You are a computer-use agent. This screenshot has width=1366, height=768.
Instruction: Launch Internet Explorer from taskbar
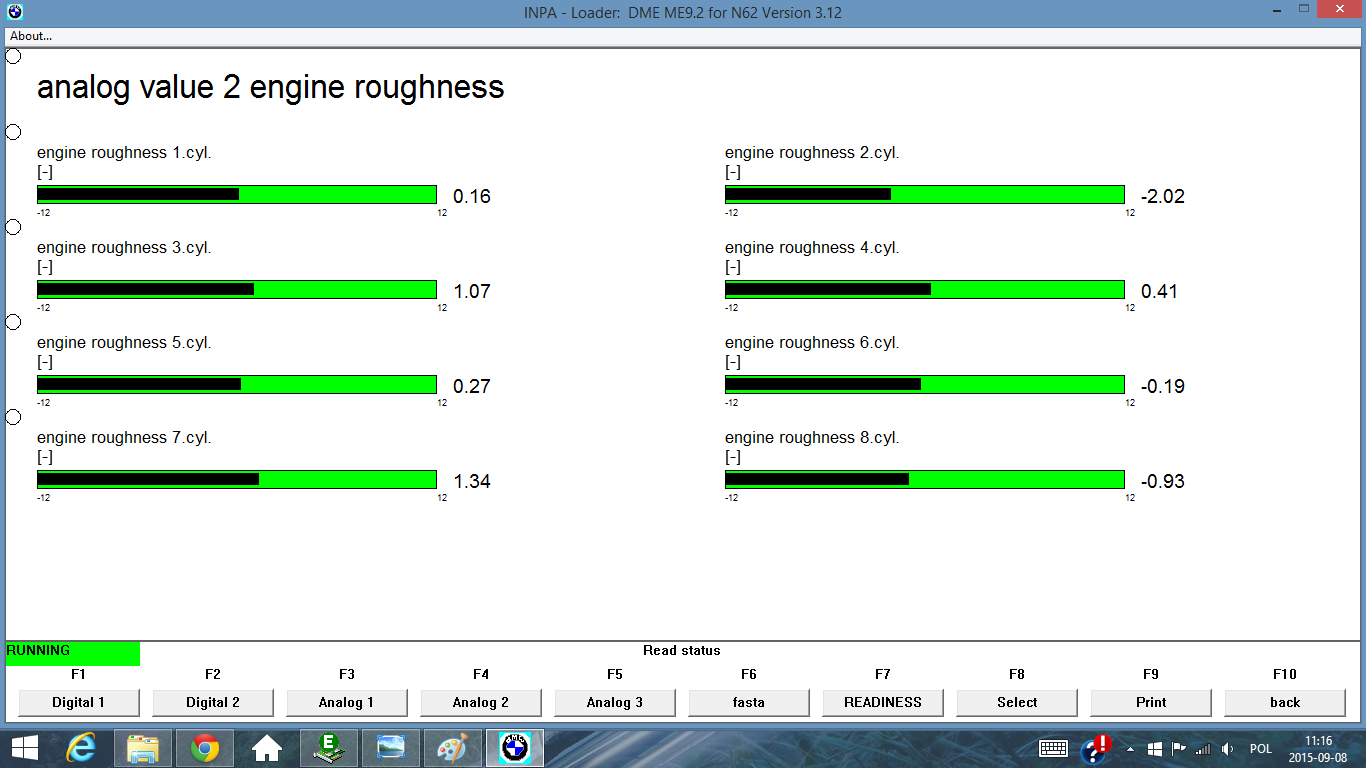click(81, 747)
